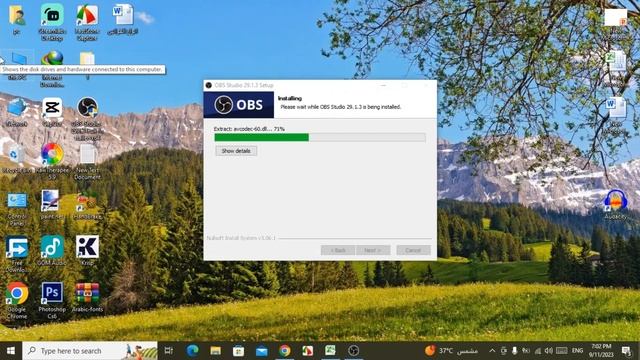Open the CapCut desktop shortcut
The height and width of the screenshot is (360, 640).
pyautogui.click(x=52, y=112)
